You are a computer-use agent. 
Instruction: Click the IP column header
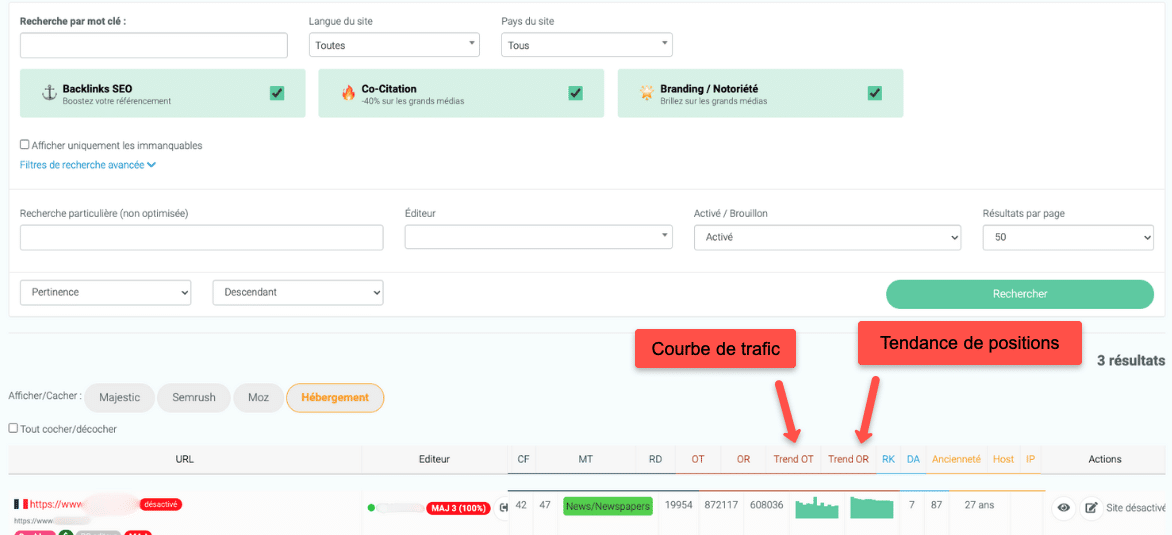[x=1031, y=460]
